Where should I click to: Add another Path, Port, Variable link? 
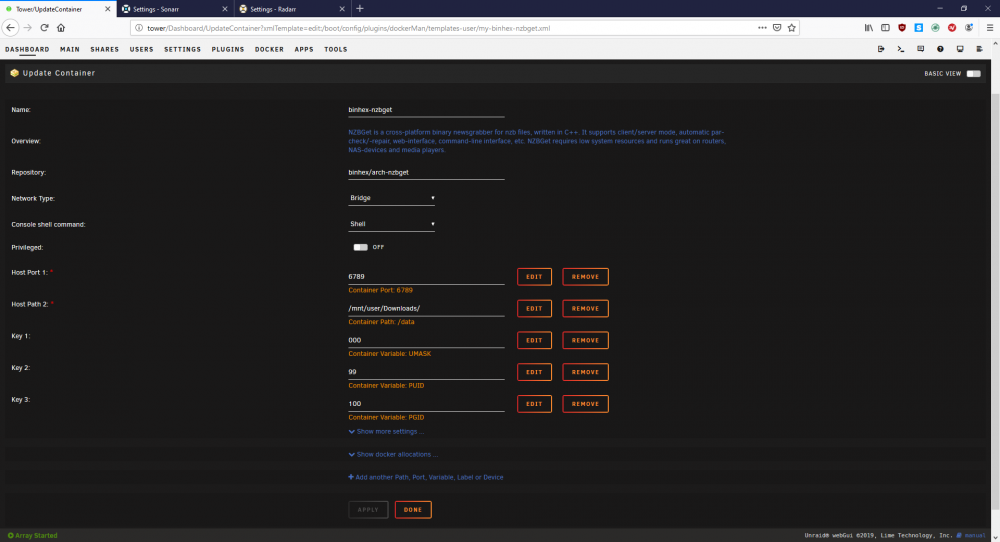pyautogui.click(x=425, y=478)
